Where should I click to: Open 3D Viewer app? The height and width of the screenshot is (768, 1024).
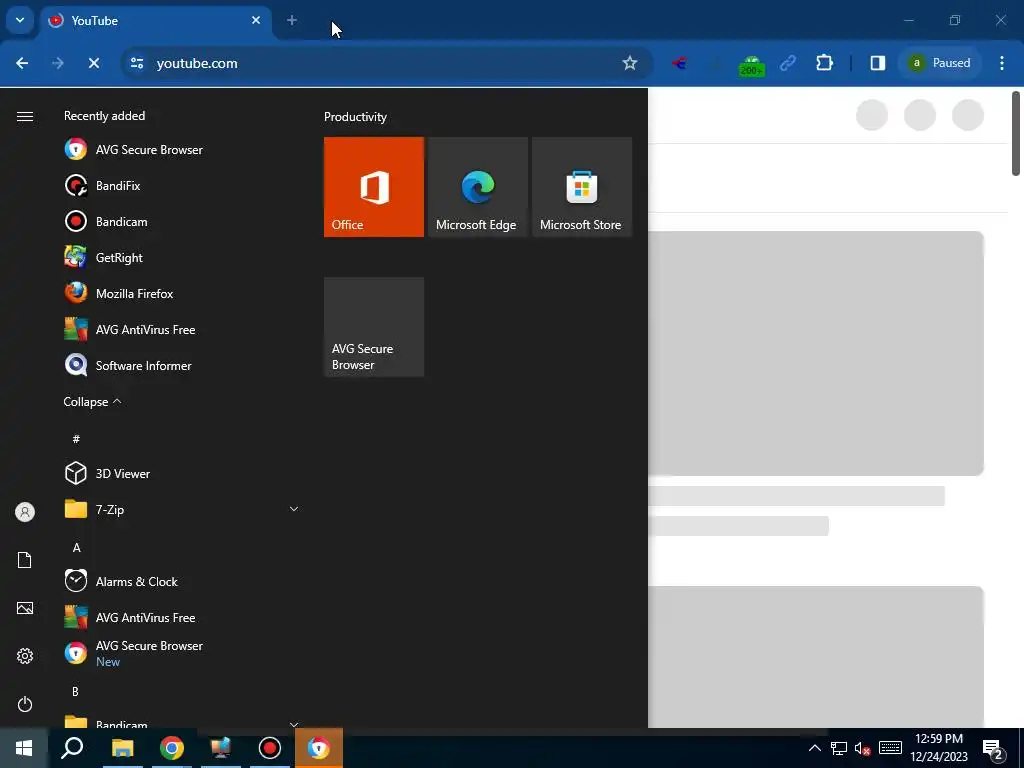[x=182, y=473]
